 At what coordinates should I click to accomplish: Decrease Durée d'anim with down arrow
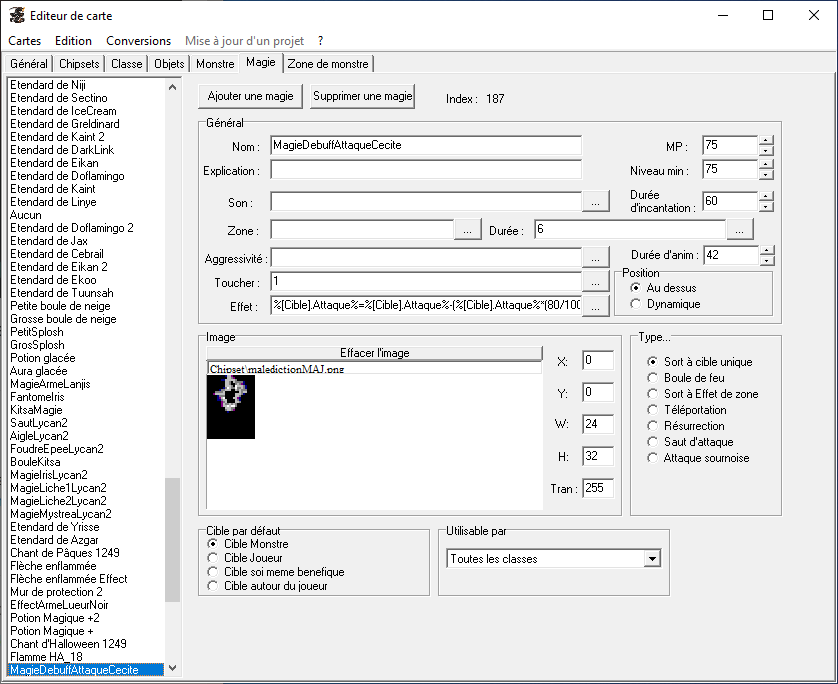click(x=766, y=261)
